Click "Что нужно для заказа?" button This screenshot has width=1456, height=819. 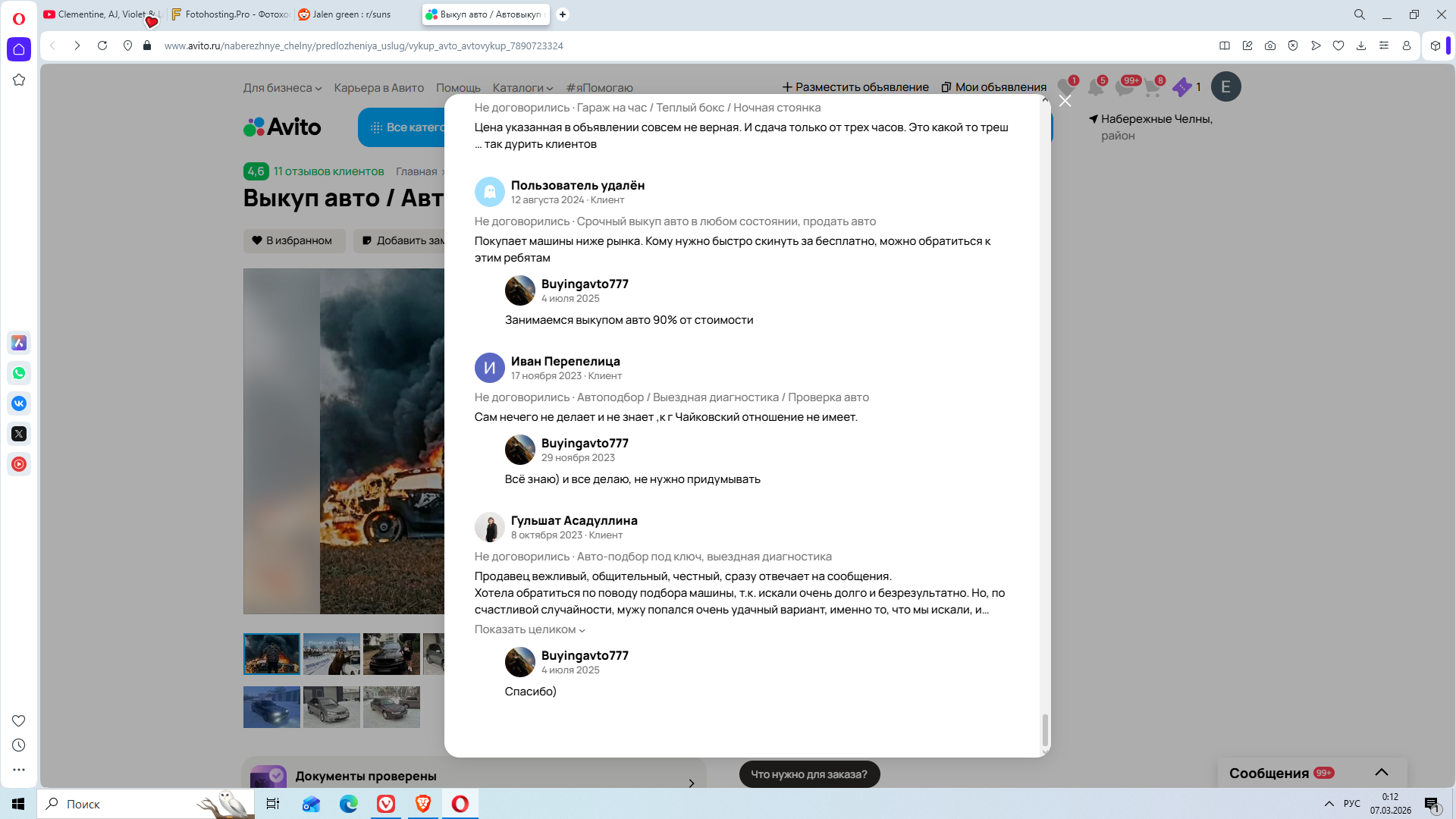tap(808, 774)
